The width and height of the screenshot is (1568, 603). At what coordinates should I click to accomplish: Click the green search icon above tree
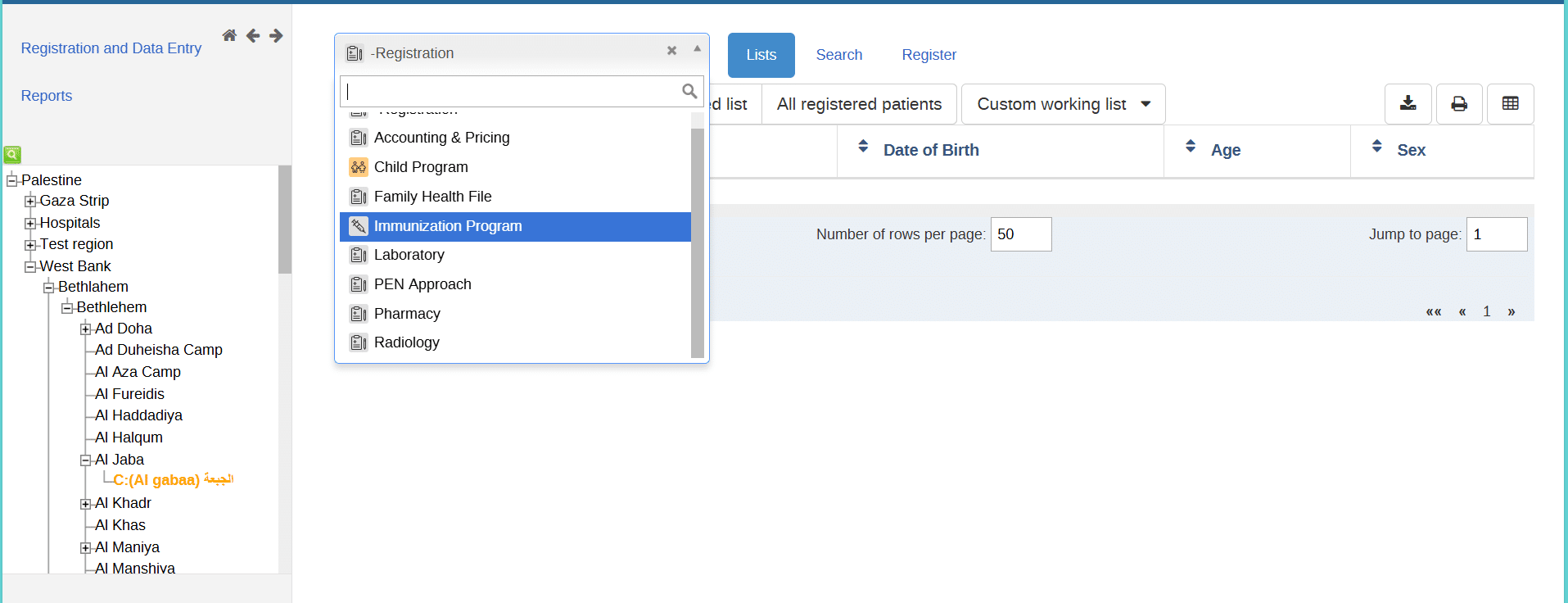[x=12, y=154]
